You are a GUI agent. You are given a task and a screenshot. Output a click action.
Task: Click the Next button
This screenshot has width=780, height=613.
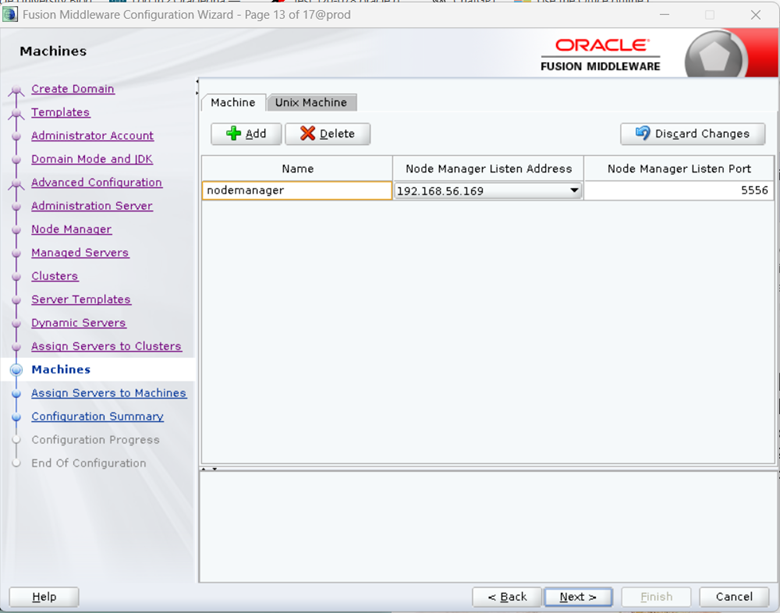pyautogui.click(x=578, y=597)
